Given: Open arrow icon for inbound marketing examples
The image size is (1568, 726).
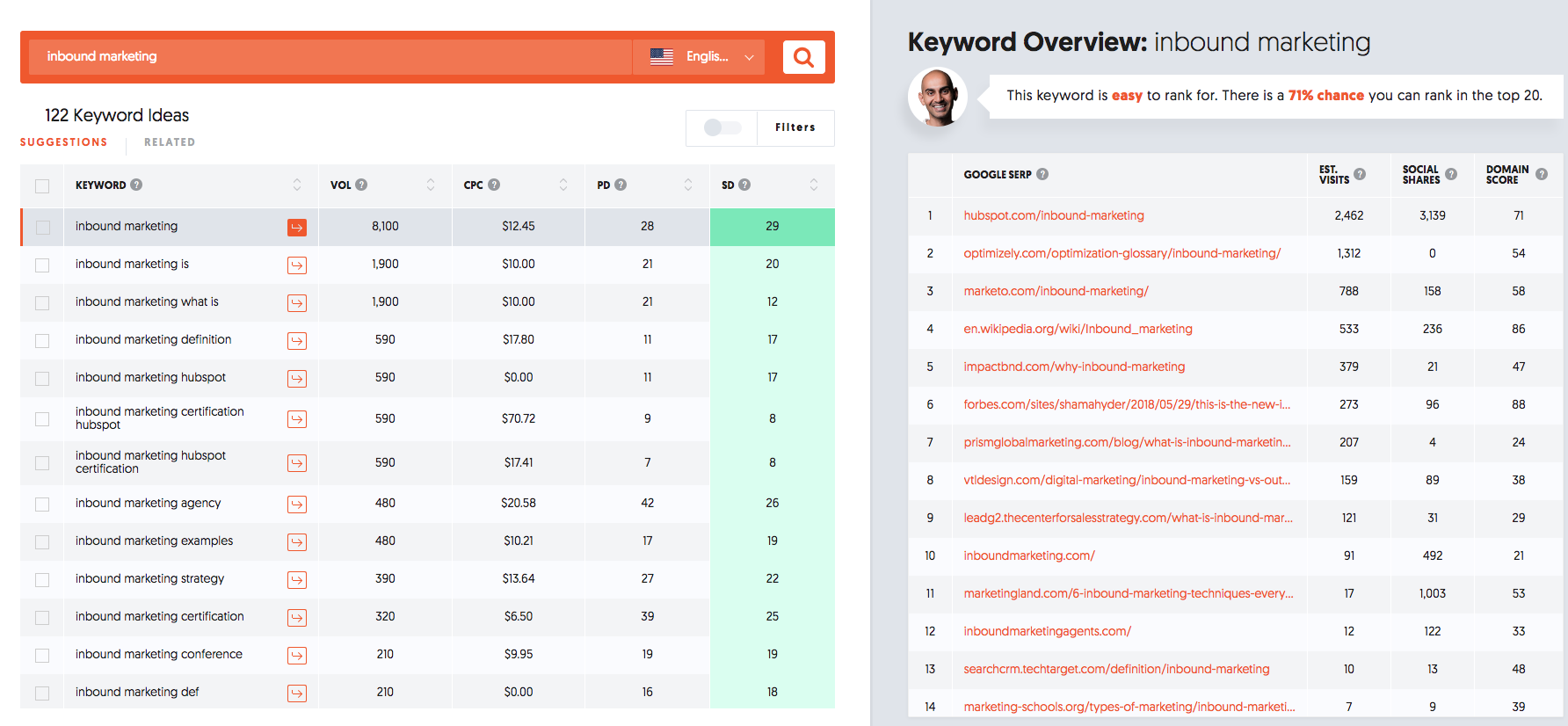Looking at the screenshot, I should tap(297, 542).
